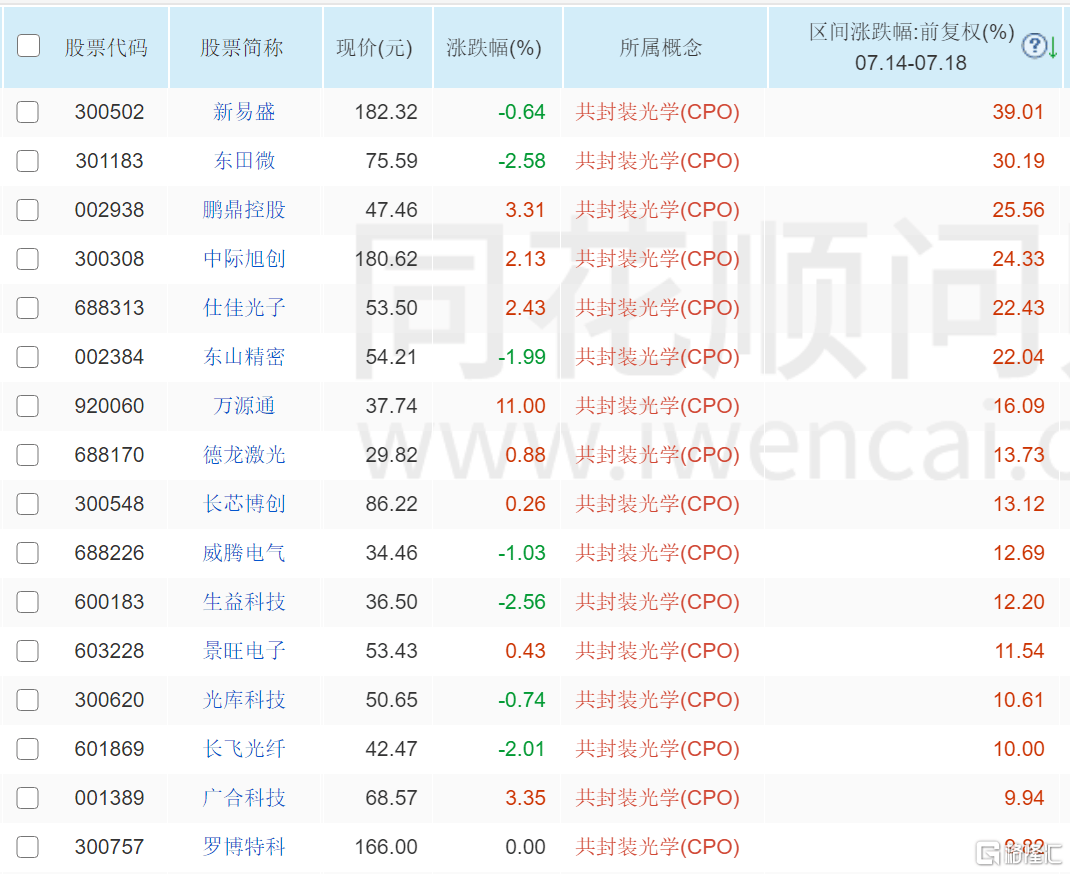The height and width of the screenshot is (874, 1070).
Task: Open the help tooltip on 区间涨跌幅 column
Action: pos(1033,46)
